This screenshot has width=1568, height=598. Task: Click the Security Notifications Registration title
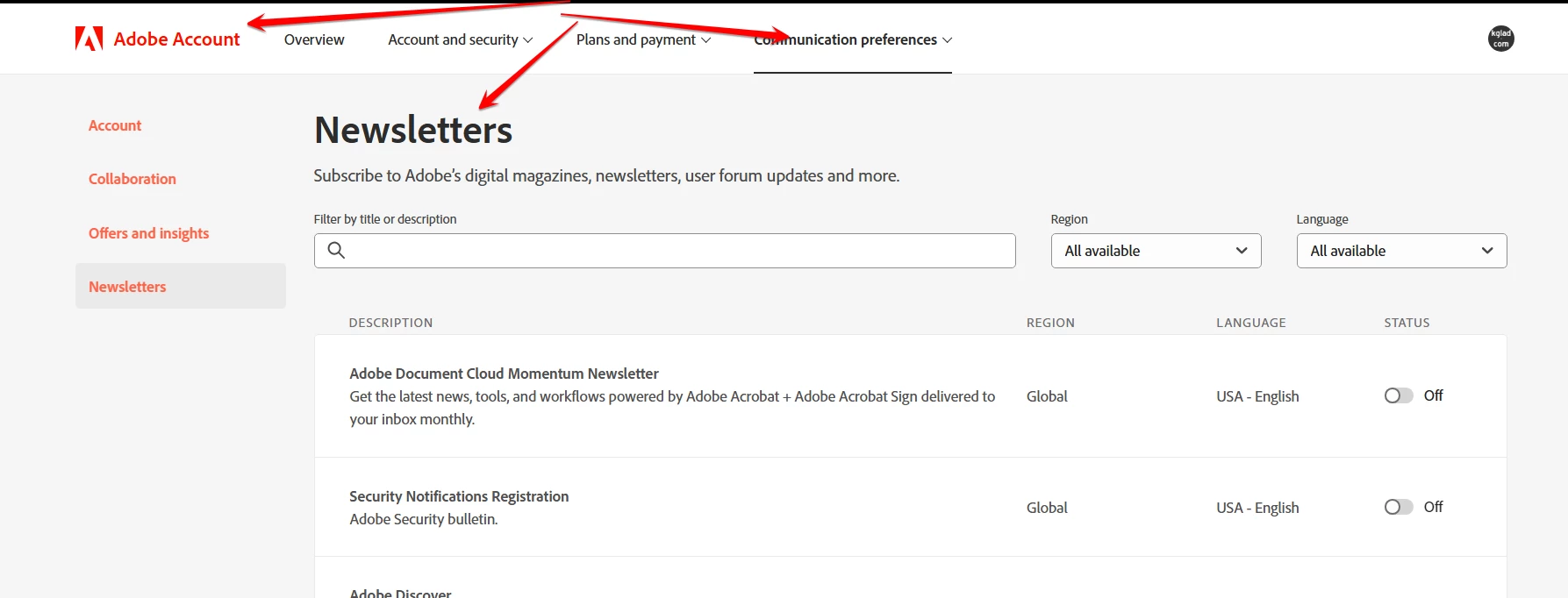[459, 496]
